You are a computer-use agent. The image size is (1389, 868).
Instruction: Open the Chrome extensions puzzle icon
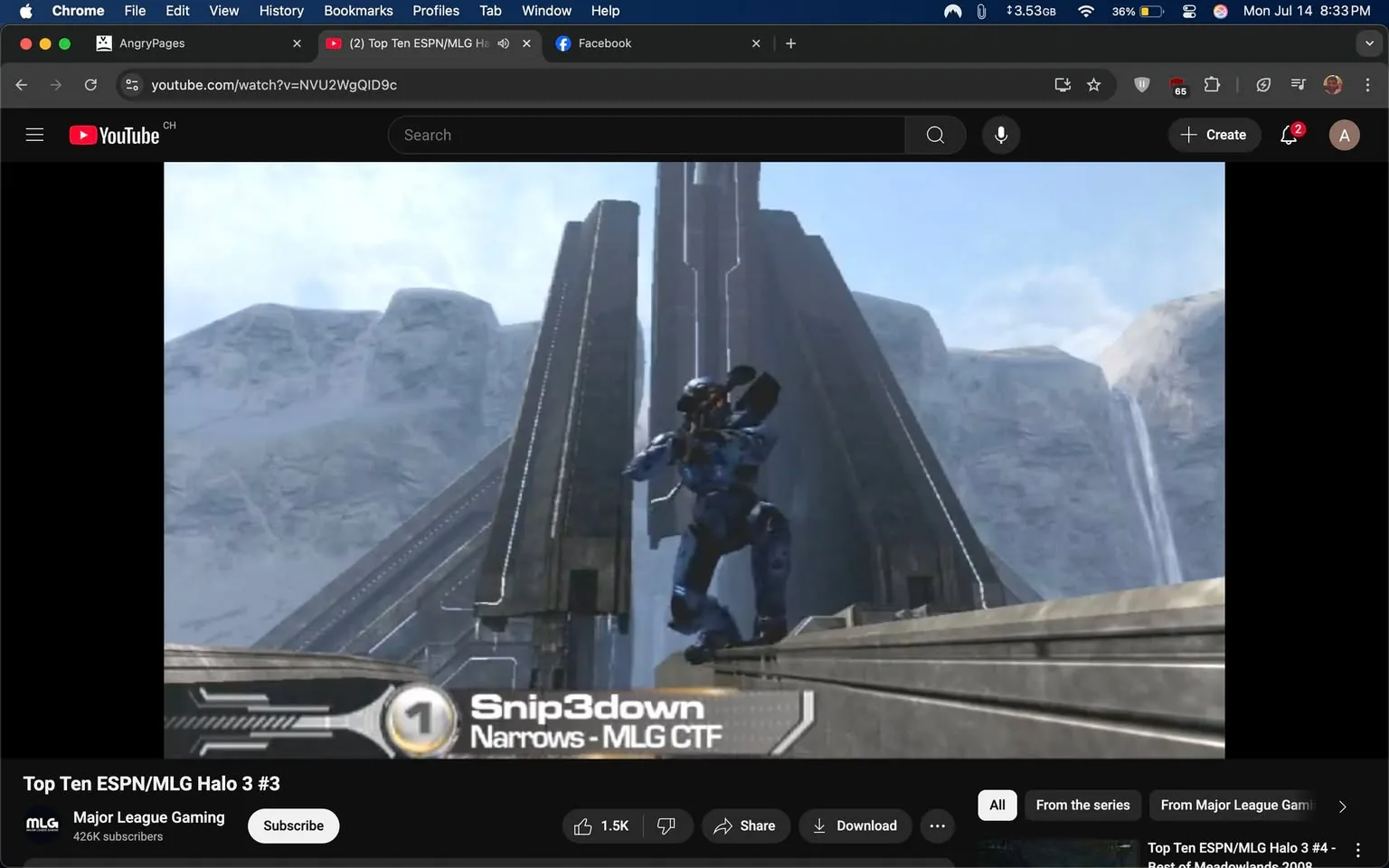(1212, 84)
